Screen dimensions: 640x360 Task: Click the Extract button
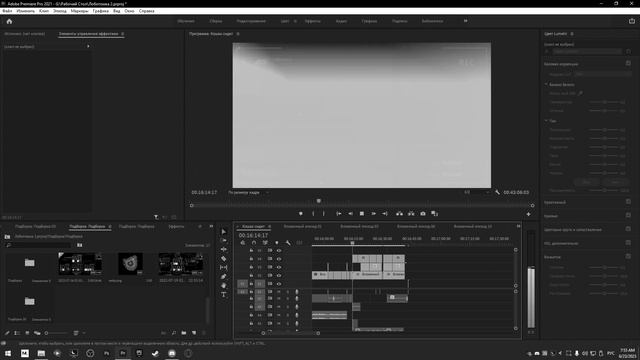pos(411,213)
